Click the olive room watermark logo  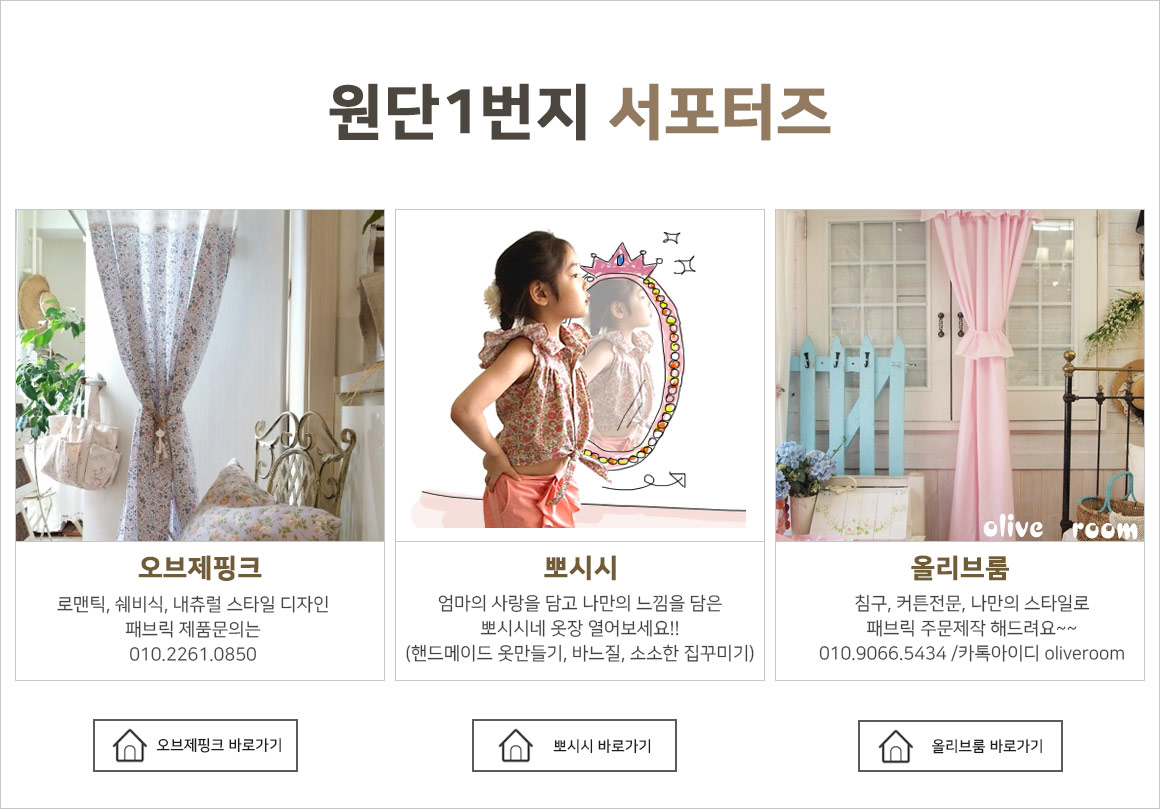[1060, 528]
